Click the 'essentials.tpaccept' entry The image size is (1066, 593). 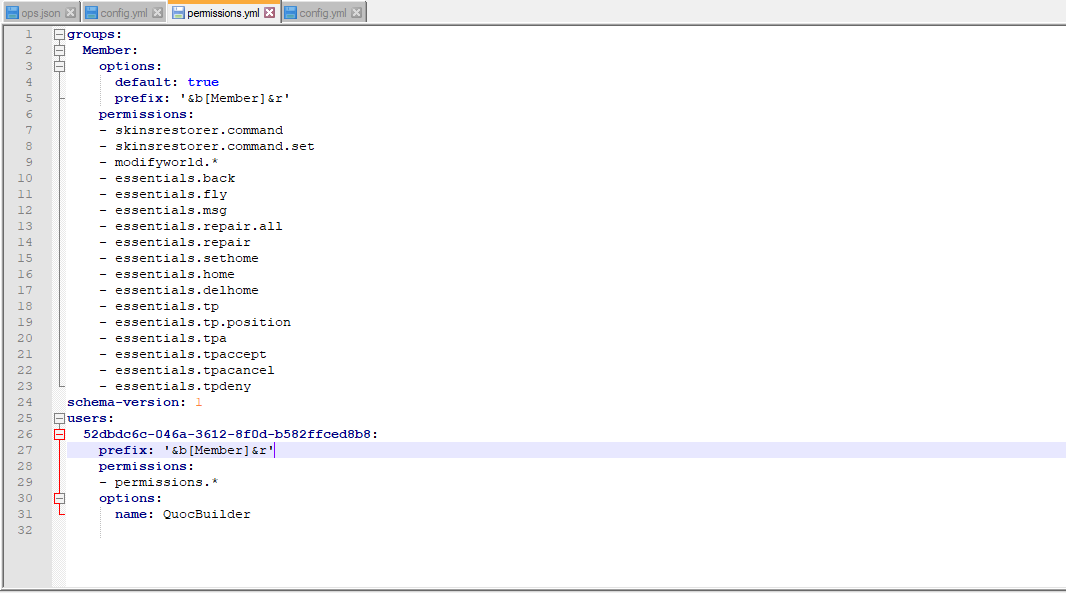(x=190, y=354)
